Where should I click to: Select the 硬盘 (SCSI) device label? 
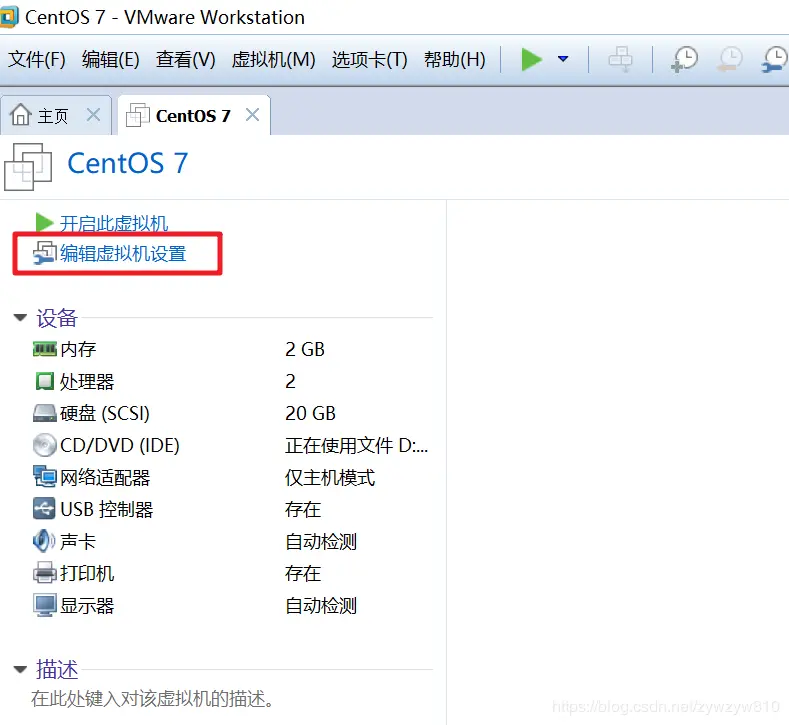click(105, 414)
